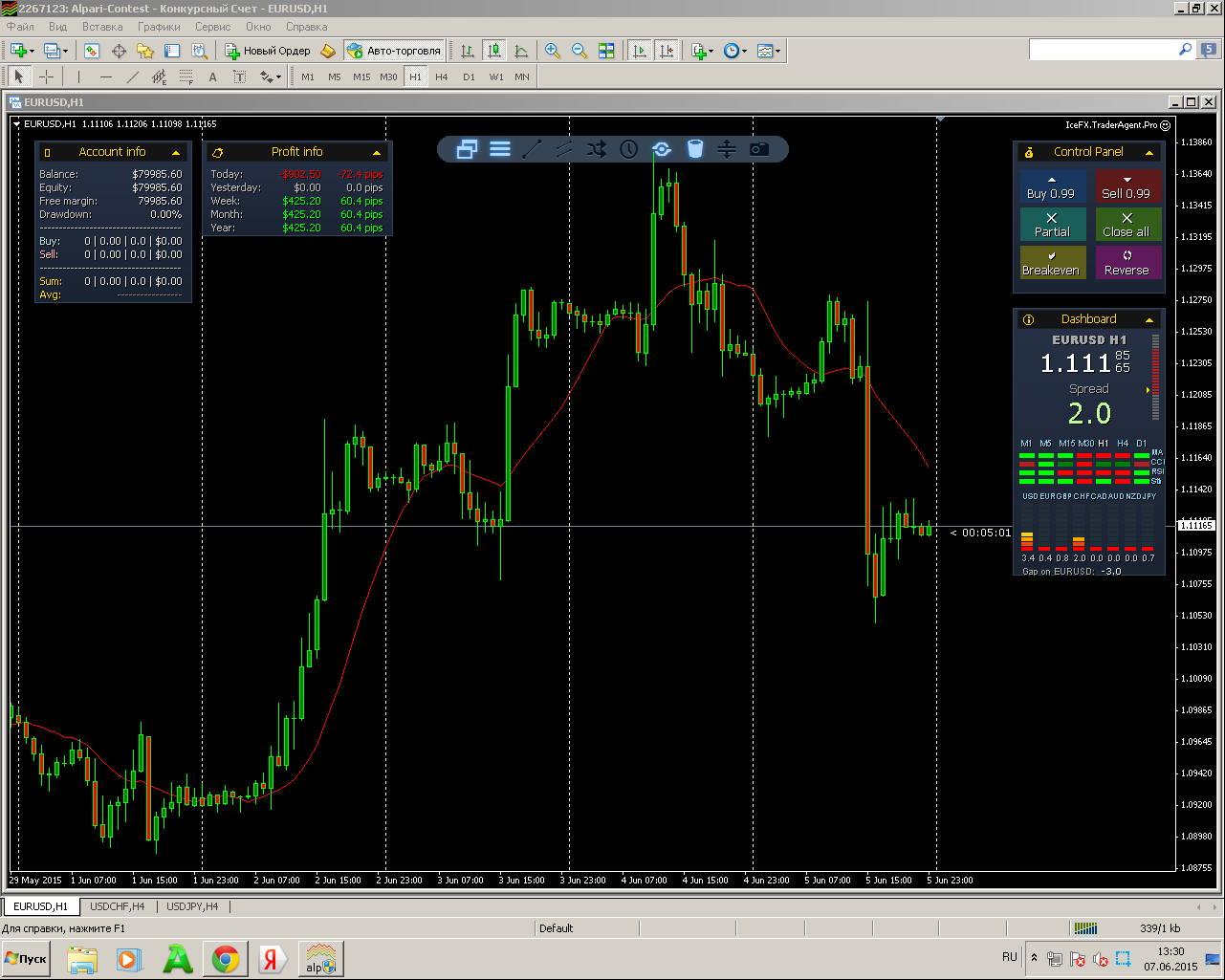
Task: Click the search input field
Action: [1104, 50]
